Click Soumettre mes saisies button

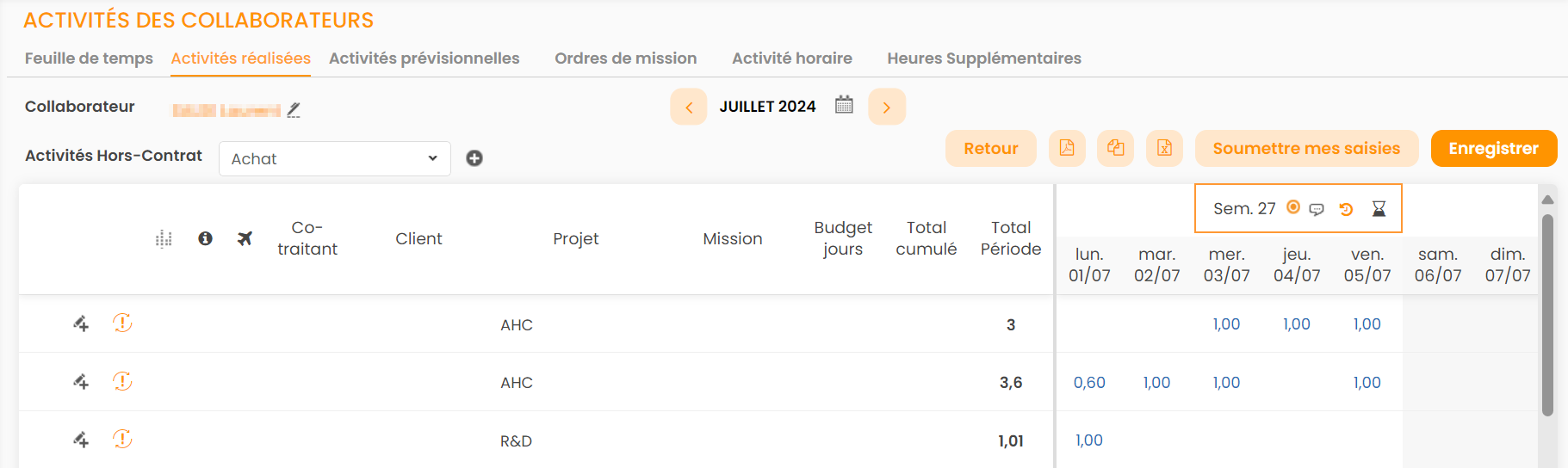pos(1306,148)
